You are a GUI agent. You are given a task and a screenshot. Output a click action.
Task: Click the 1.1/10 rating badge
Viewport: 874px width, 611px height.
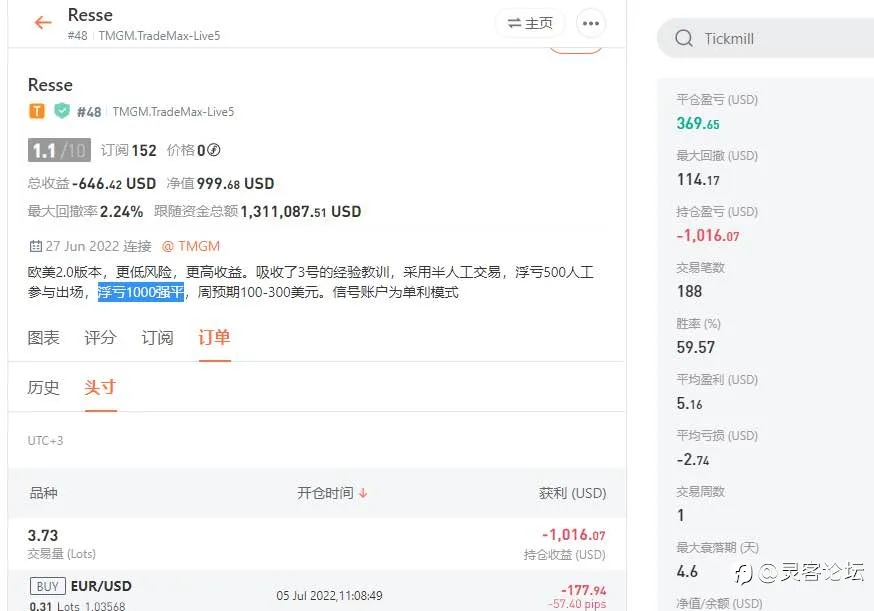(x=59, y=150)
